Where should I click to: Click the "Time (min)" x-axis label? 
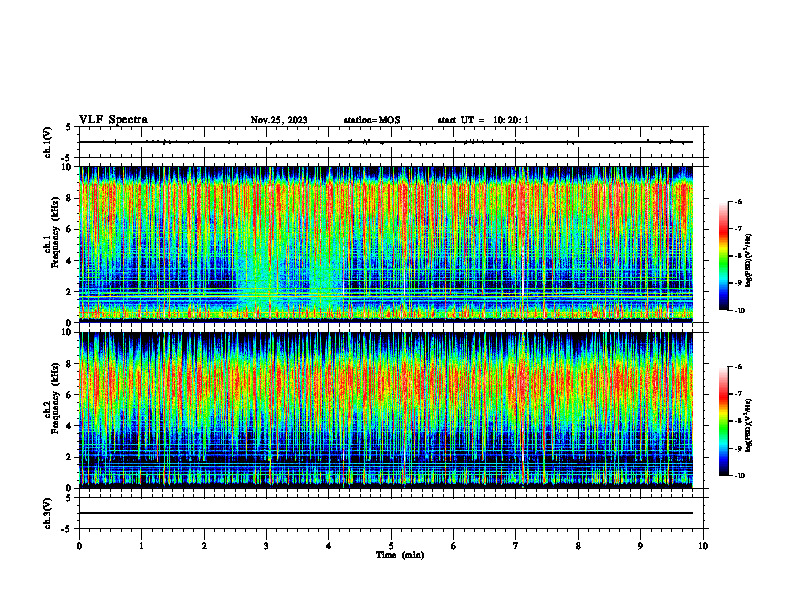(400, 555)
